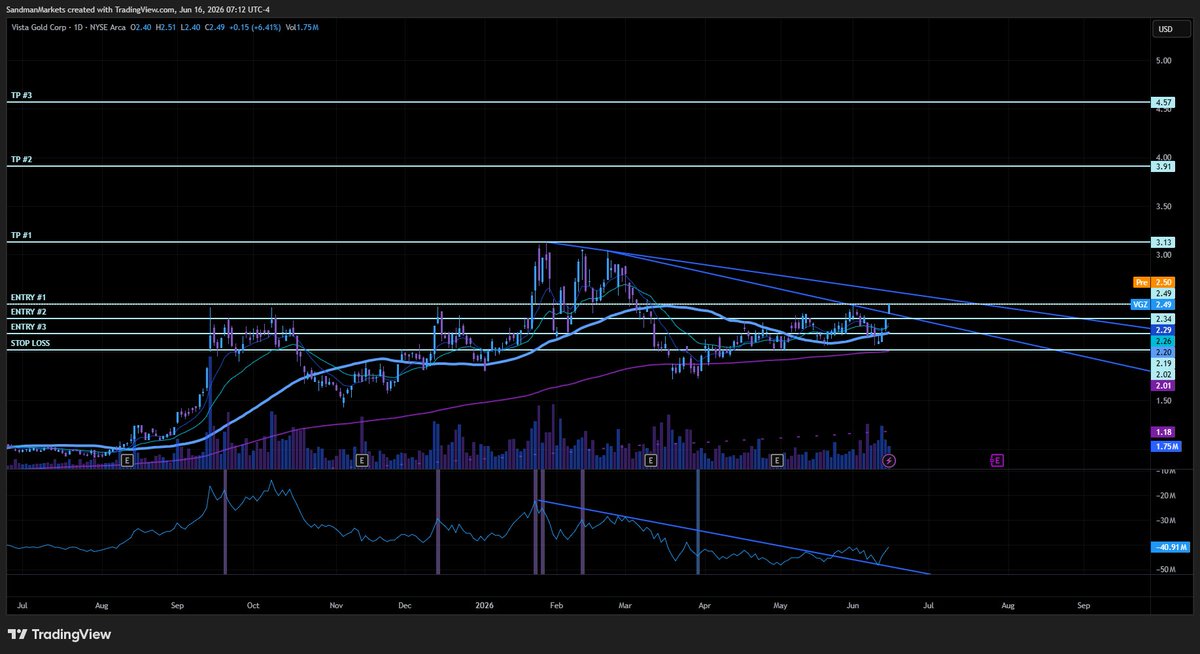
Task: Click the TradingView logo
Action: pyautogui.click(x=59, y=634)
